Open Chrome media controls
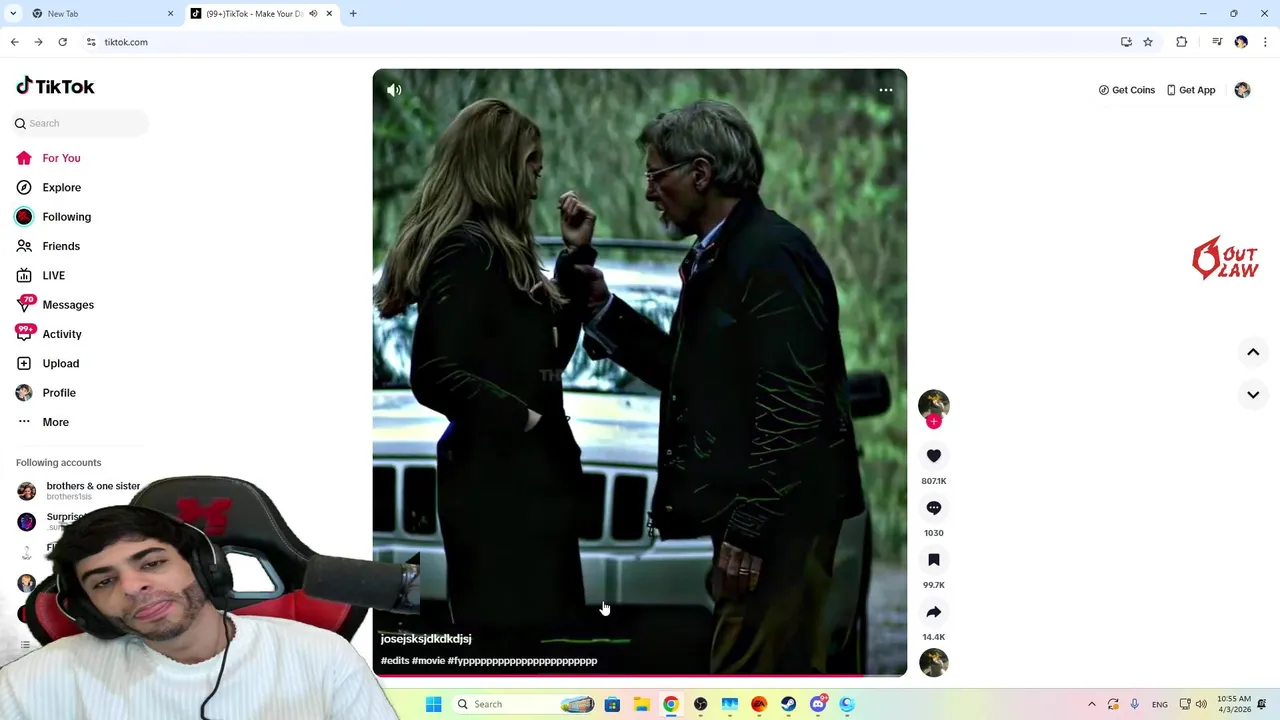Screen dimensions: 1280x720 [x=1217, y=42]
